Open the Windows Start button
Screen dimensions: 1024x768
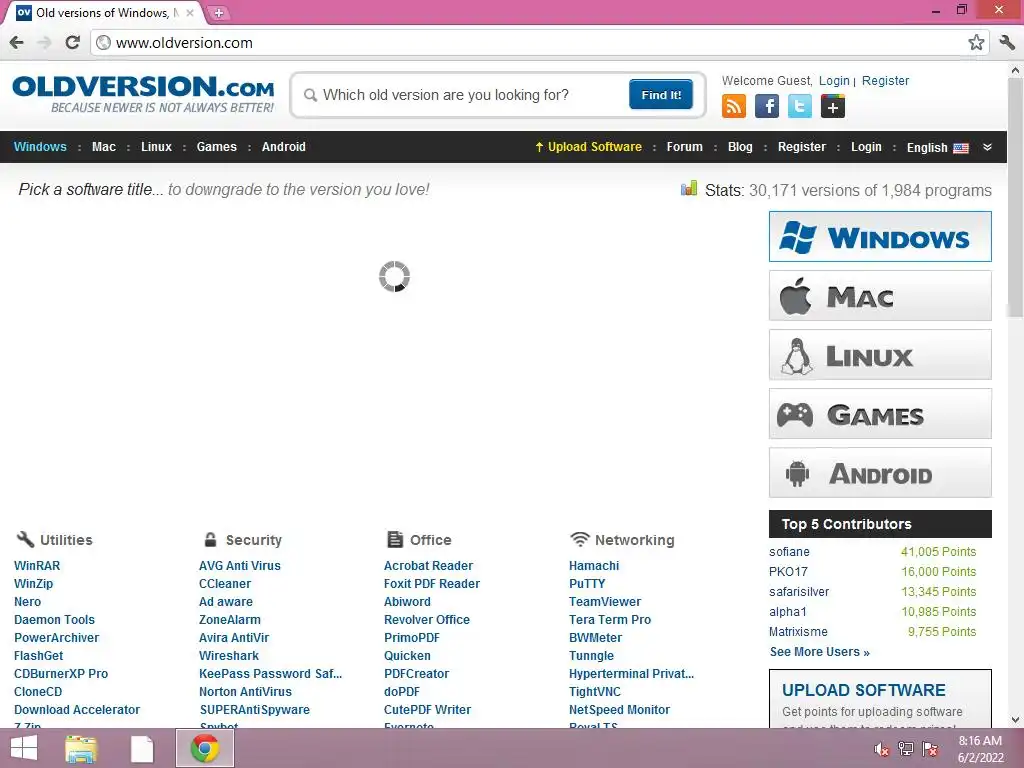coord(24,748)
